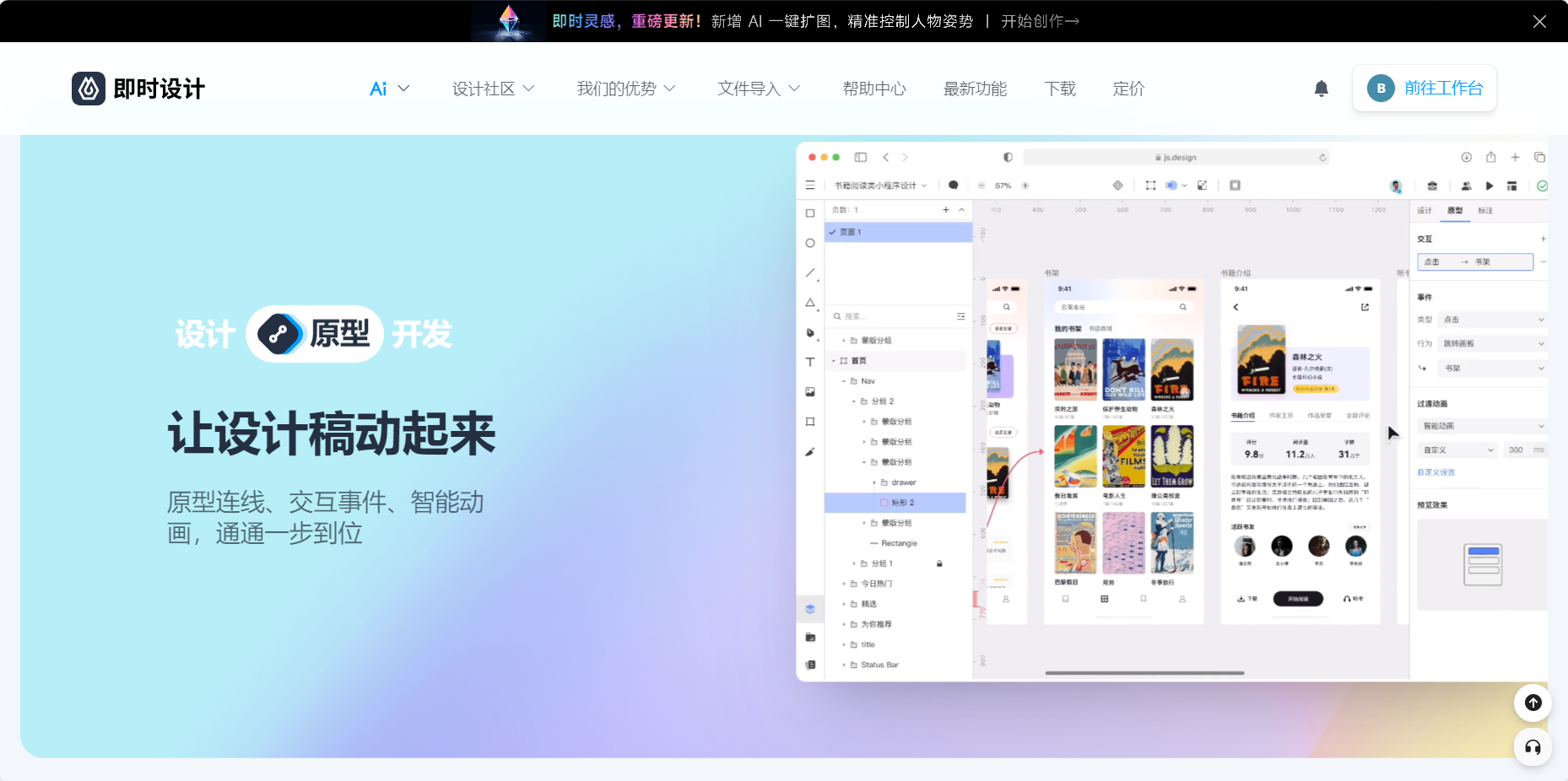Click the 自定义设置 link
This screenshot has width=1568, height=781.
(1436, 472)
